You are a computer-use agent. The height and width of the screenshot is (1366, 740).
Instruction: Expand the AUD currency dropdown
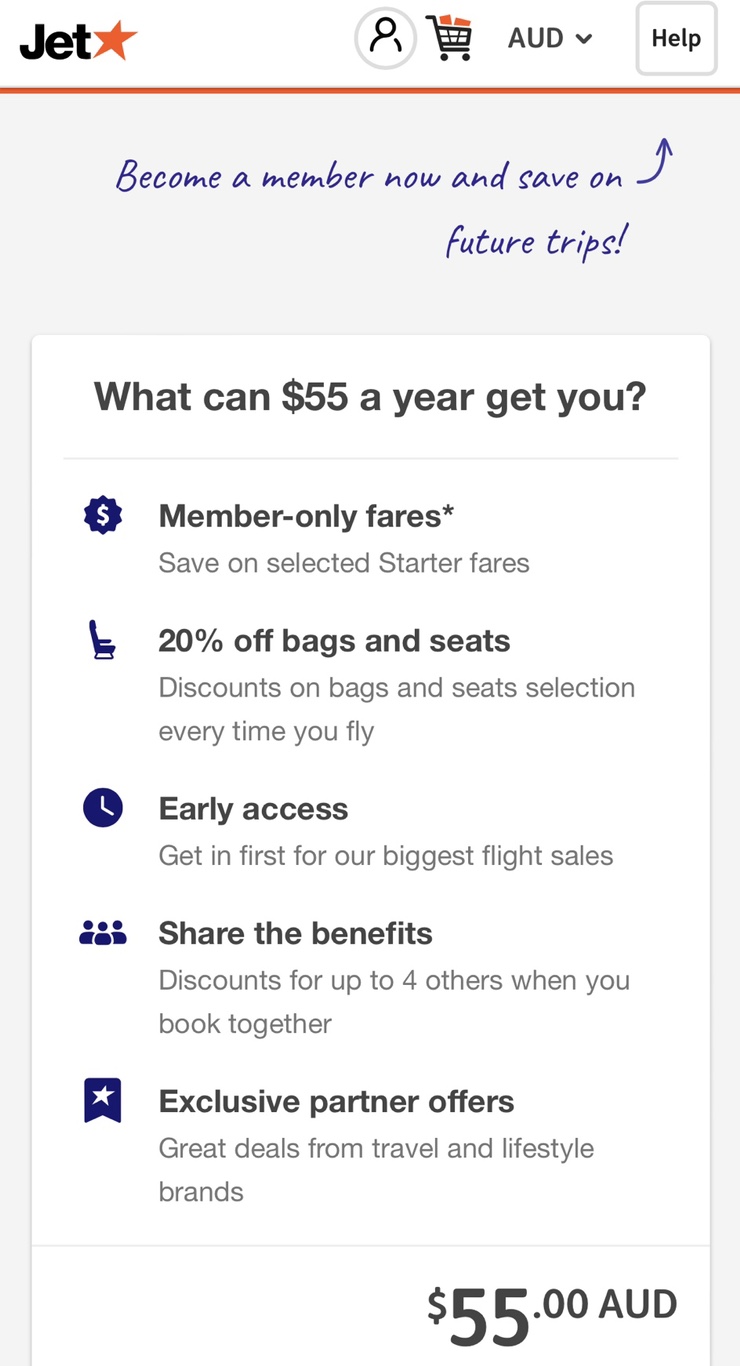click(x=549, y=39)
